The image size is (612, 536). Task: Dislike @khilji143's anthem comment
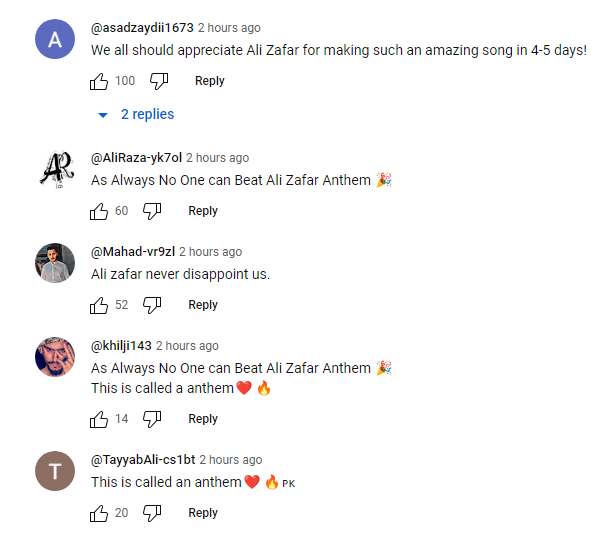click(152, 419)
